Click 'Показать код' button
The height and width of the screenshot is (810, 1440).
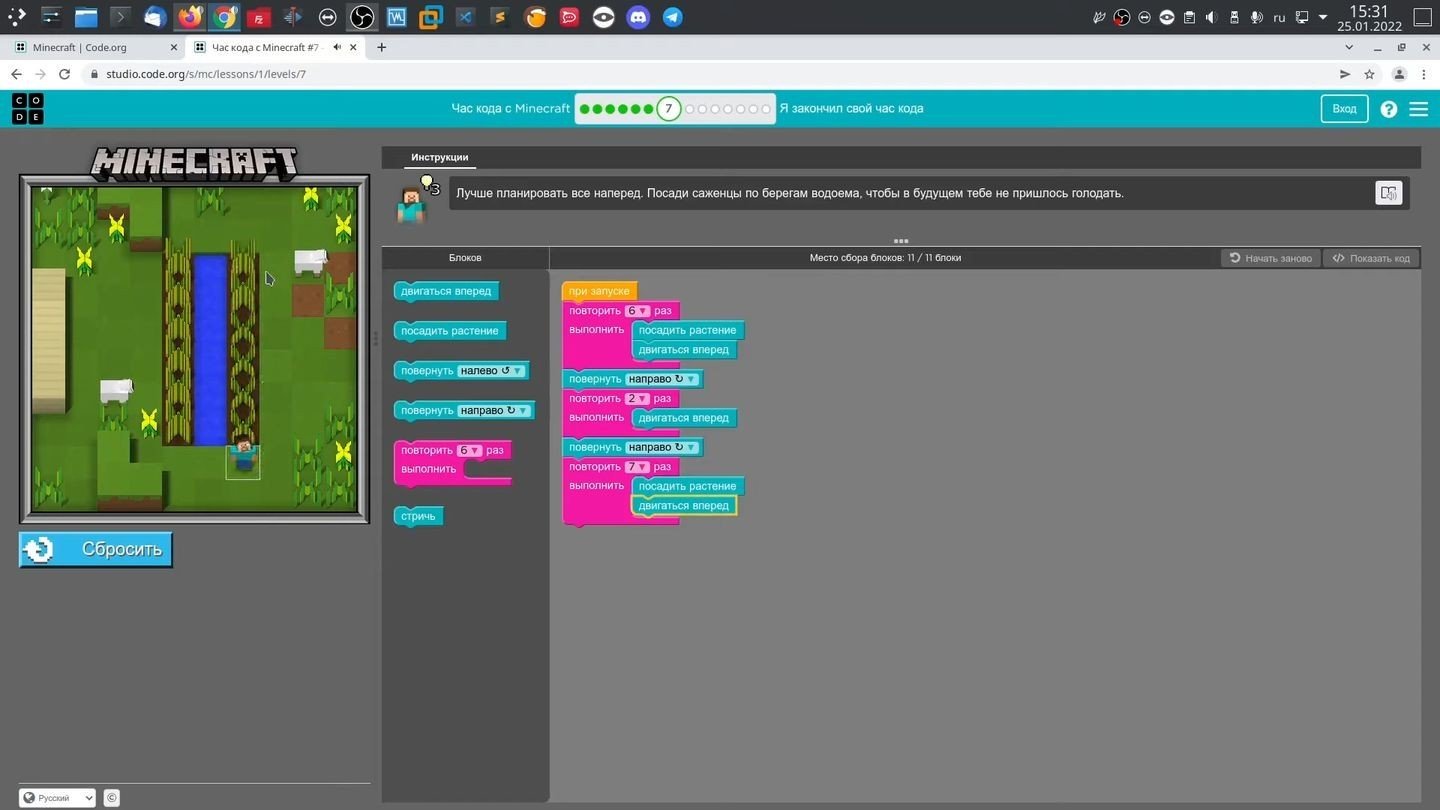point(1371,258)
